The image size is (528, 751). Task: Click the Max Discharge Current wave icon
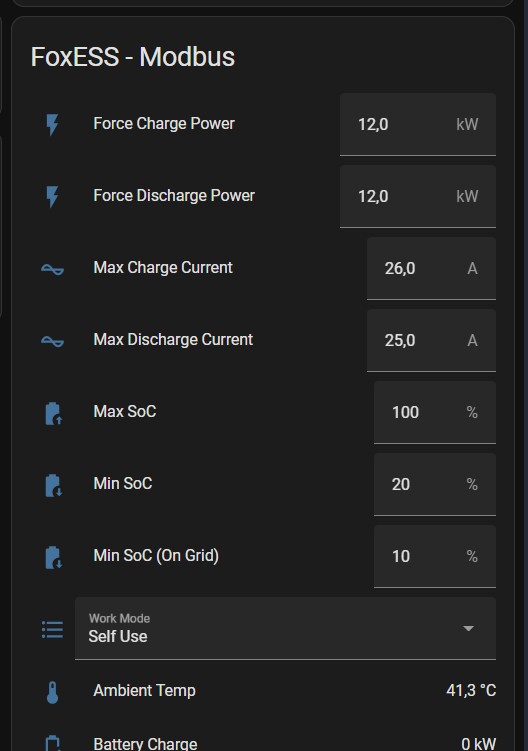(x=52, y=341)
